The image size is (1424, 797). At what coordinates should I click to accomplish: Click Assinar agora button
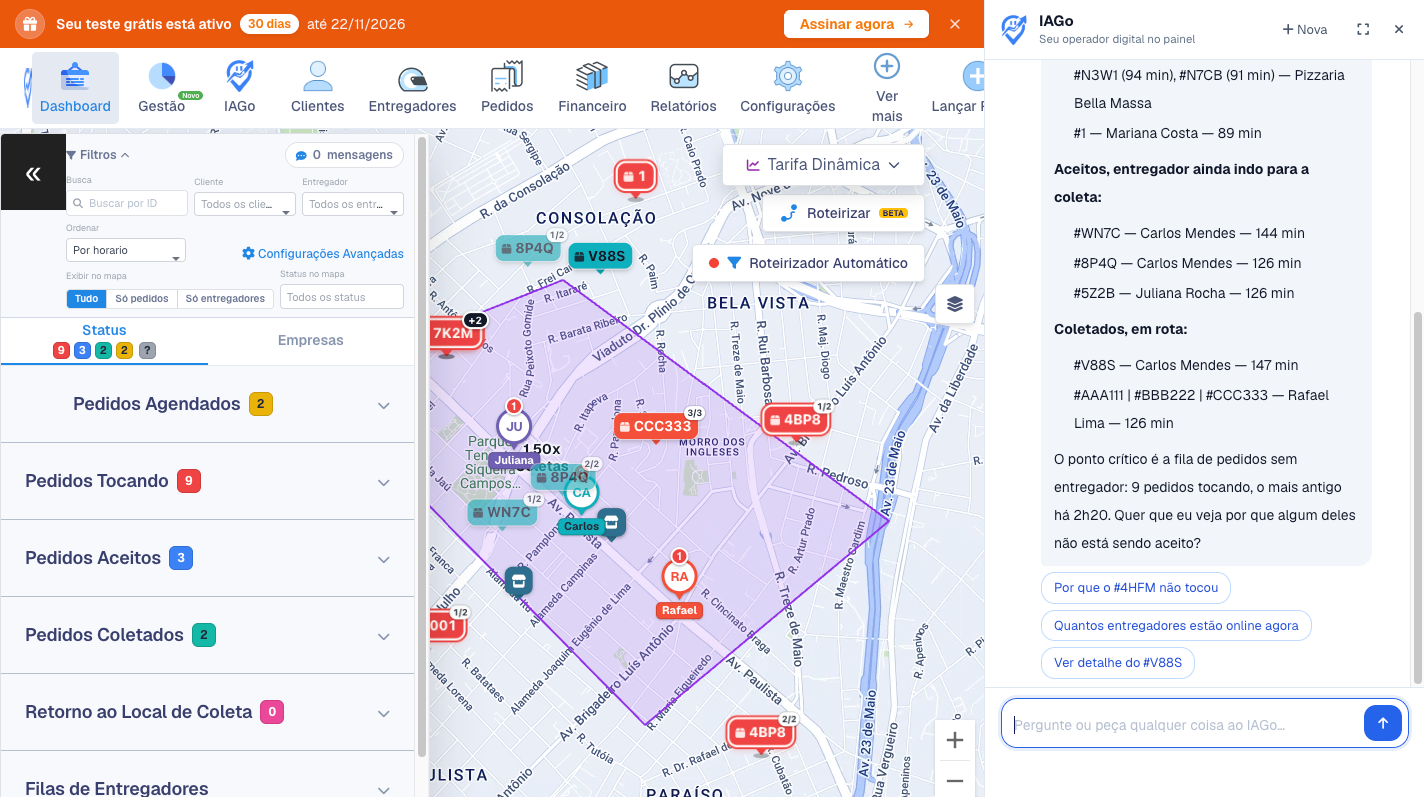tap(856, 24)
